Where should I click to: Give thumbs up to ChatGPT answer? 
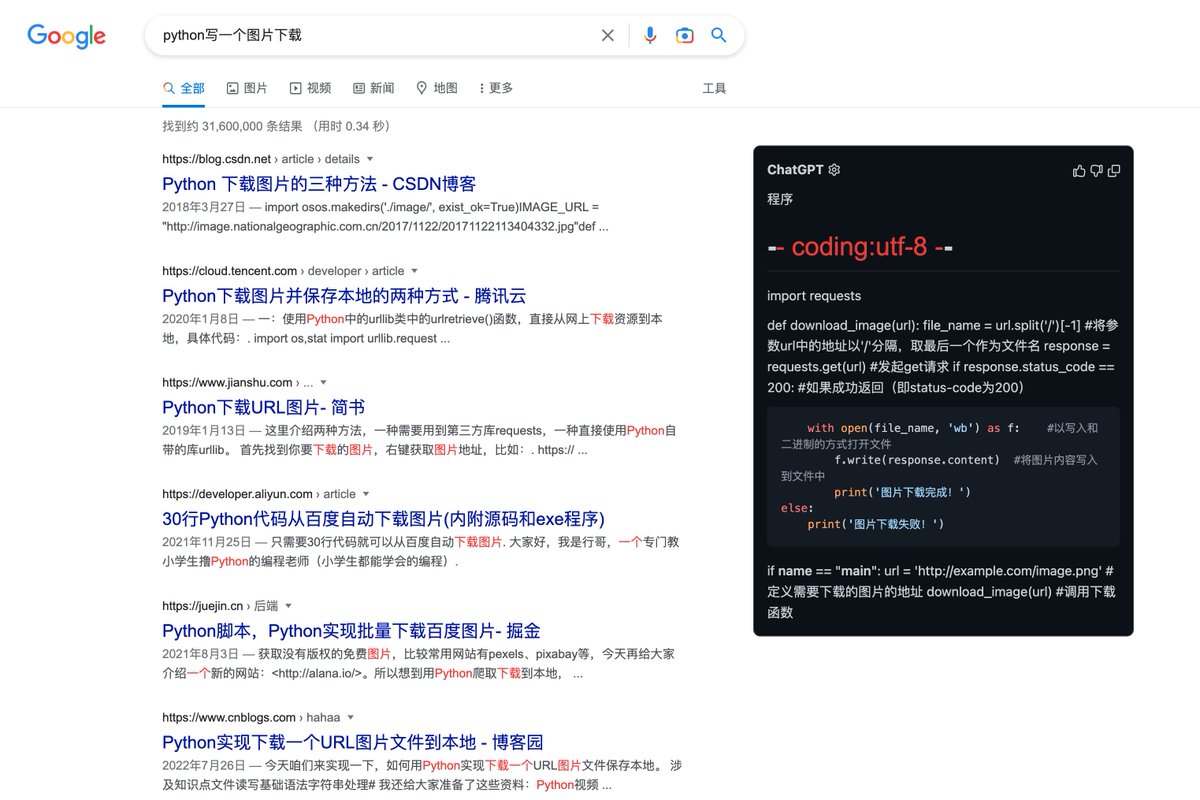[1079, 171]
